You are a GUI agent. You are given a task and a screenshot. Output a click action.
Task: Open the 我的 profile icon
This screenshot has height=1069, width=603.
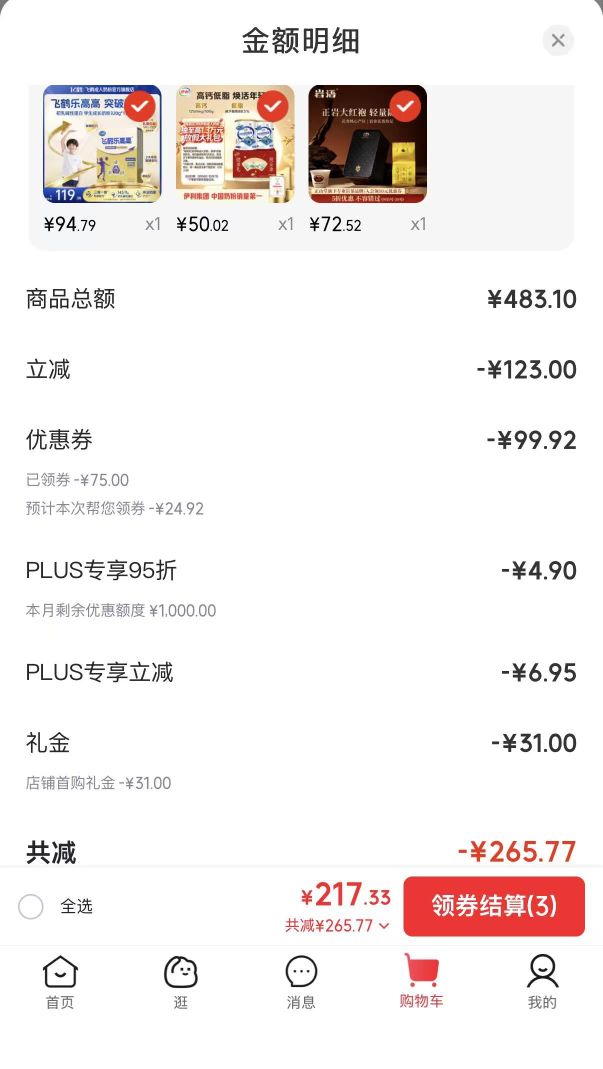pyautogui.click(x=542, y=982)
